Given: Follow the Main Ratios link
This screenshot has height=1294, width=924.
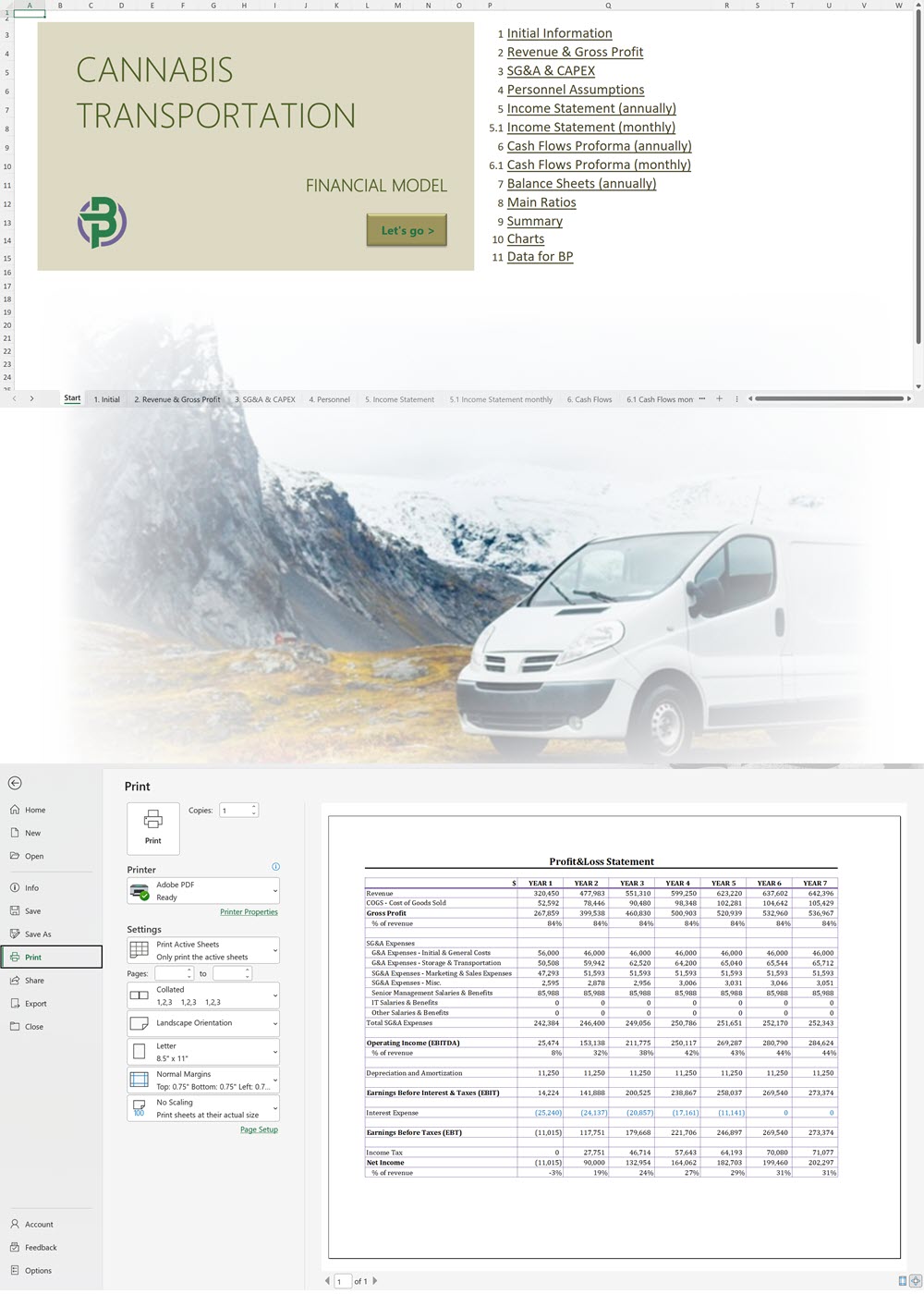Looking at the screenshot, I should 541,202.
